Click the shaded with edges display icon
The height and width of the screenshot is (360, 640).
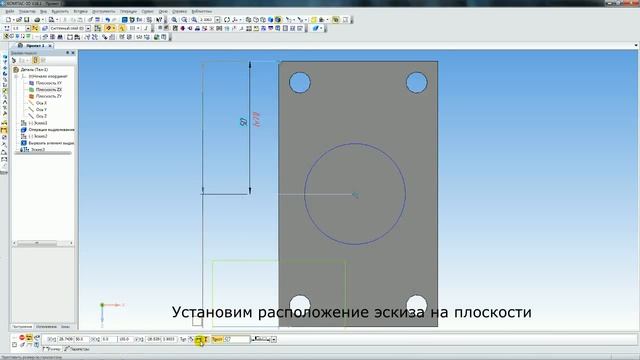278,20
